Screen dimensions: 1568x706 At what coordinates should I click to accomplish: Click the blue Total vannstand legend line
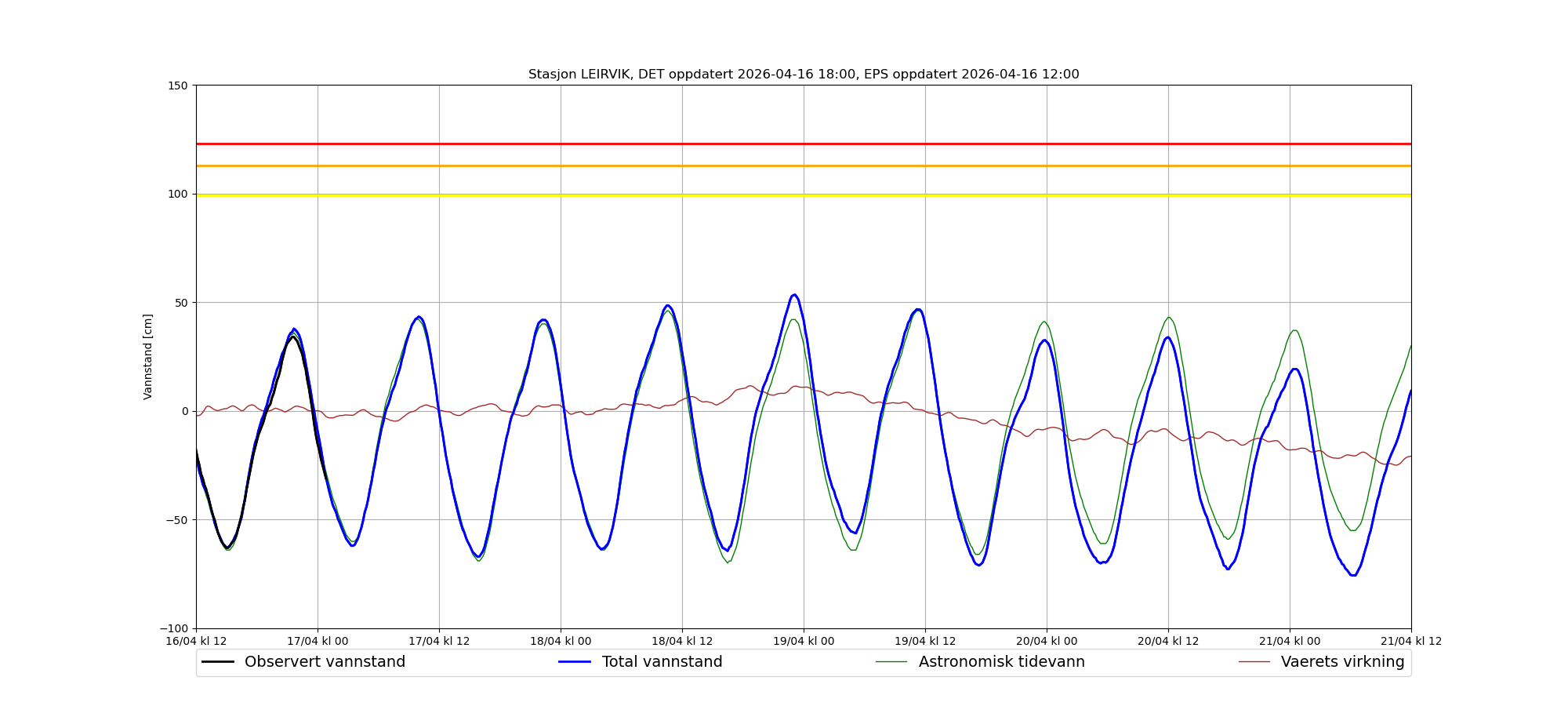574,662
